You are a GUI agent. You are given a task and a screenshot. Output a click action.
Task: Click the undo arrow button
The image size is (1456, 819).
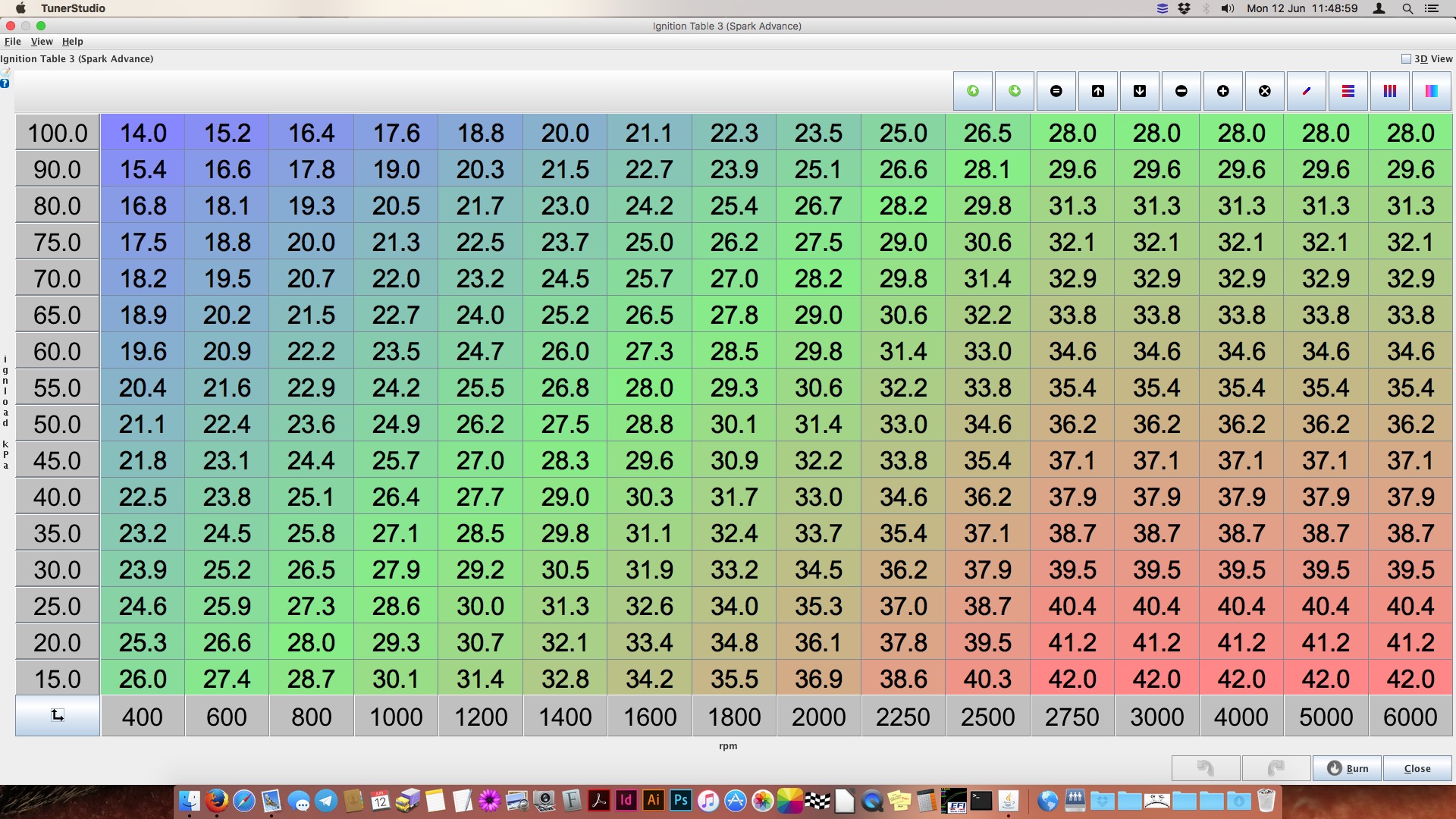click(x=1206, y=768)
